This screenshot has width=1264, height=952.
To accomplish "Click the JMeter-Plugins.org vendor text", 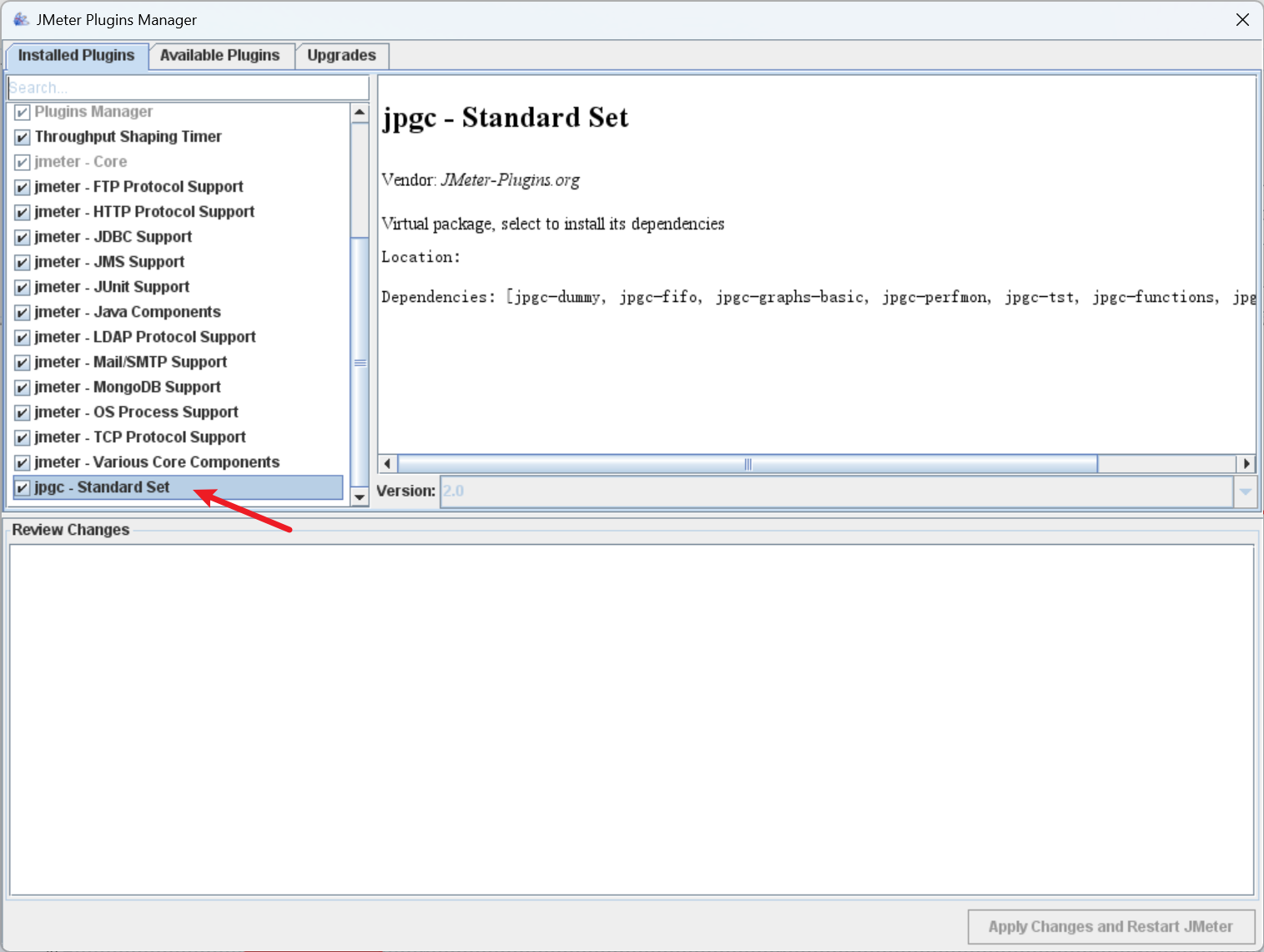I will [510, 180].
